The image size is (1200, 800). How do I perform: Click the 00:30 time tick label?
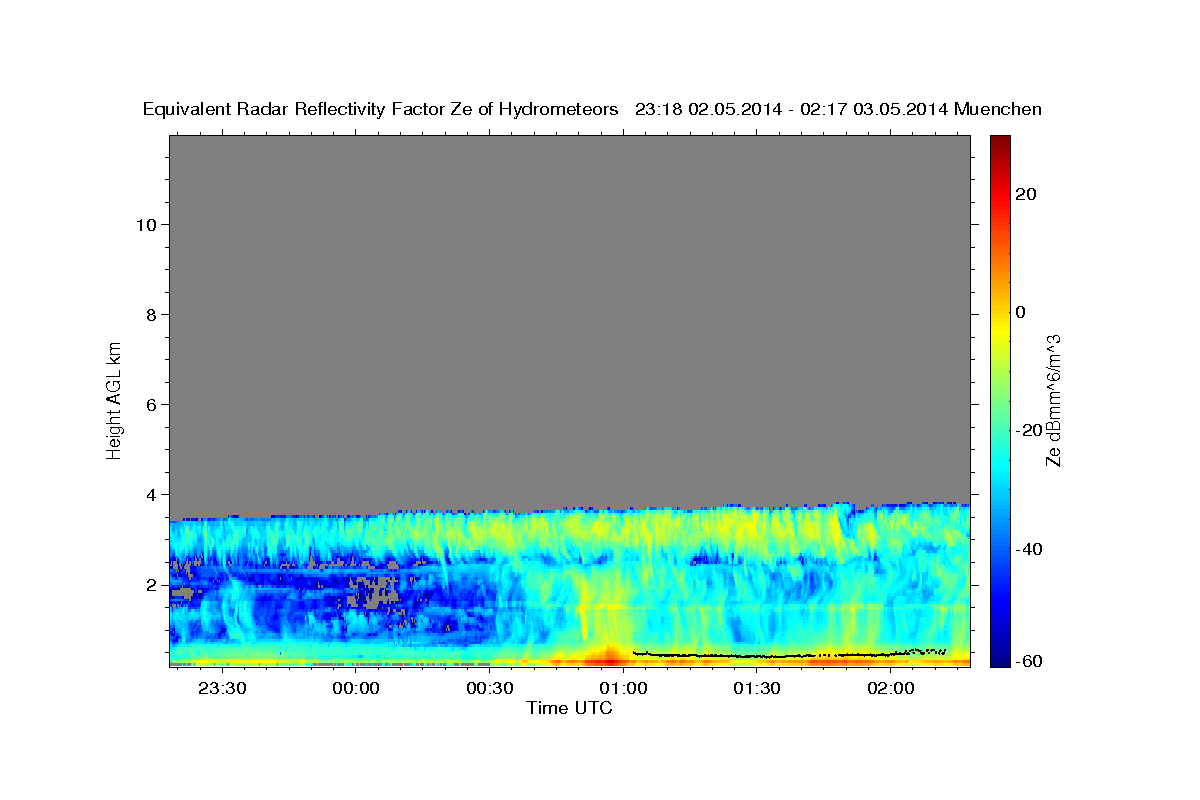490,689
